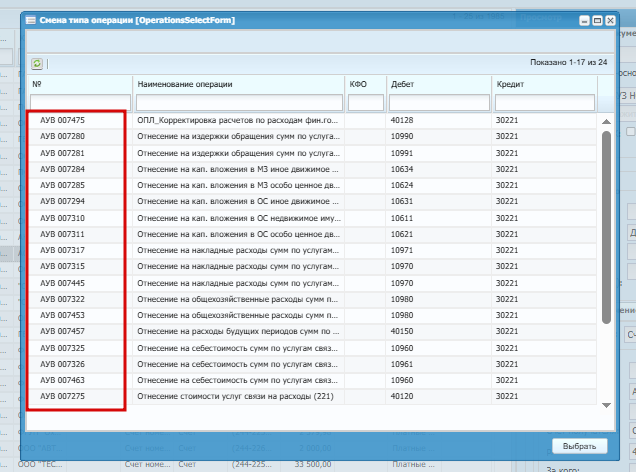
Task: Click operation name ОПЛ_Корректировка расчетов по расходам
Action: click(237, 120)
